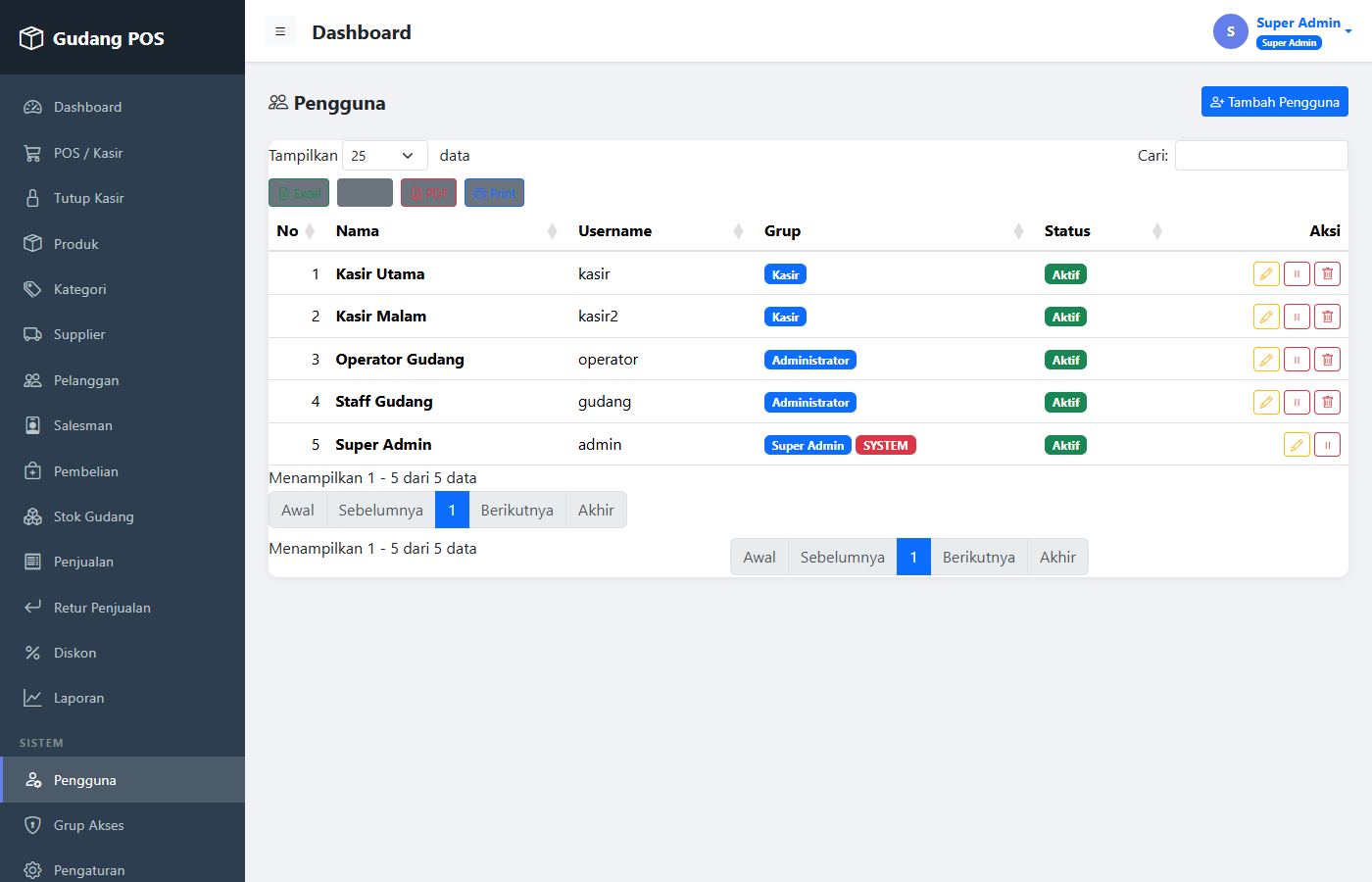
Task: Open the Produk section
Action: [x=122, y=244]
